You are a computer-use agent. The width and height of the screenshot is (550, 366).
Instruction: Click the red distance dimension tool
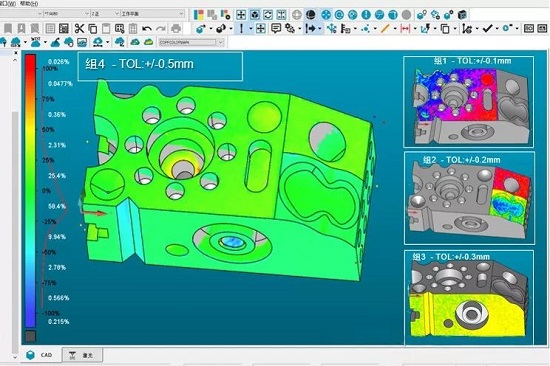coord(405,28)
